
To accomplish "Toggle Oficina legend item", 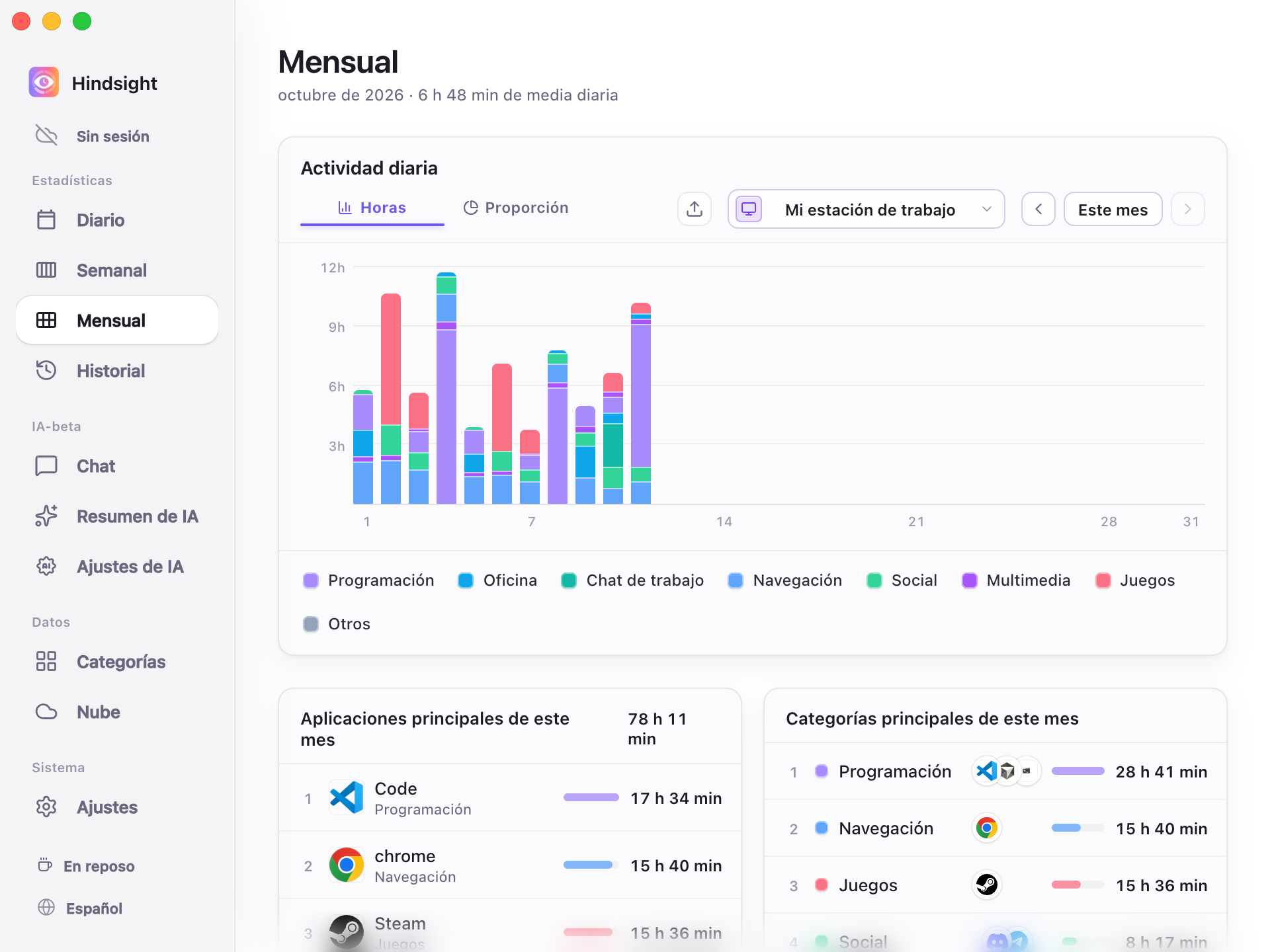I will tap(497, 580).
